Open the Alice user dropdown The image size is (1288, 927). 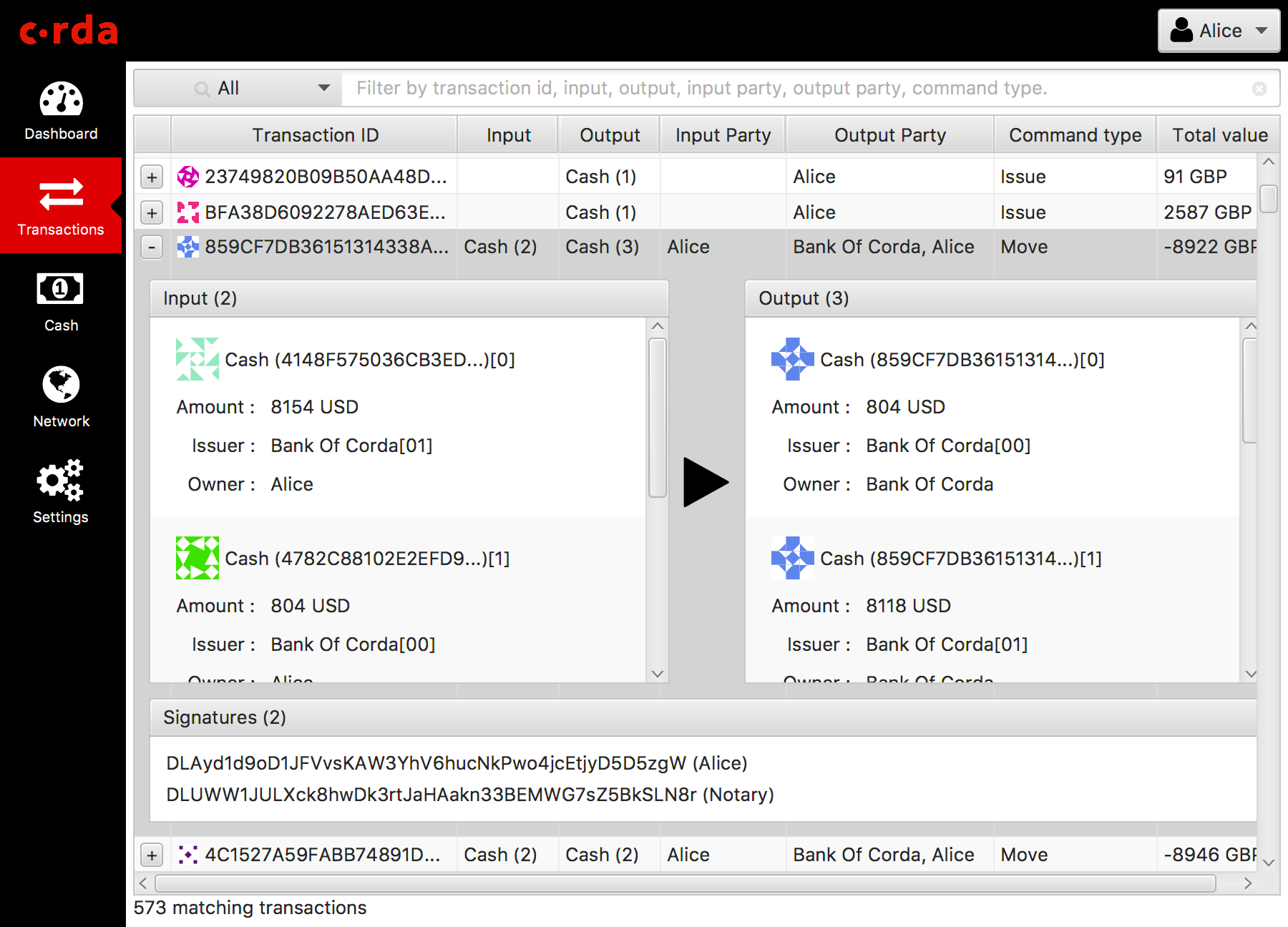(x=1219, y=31)
